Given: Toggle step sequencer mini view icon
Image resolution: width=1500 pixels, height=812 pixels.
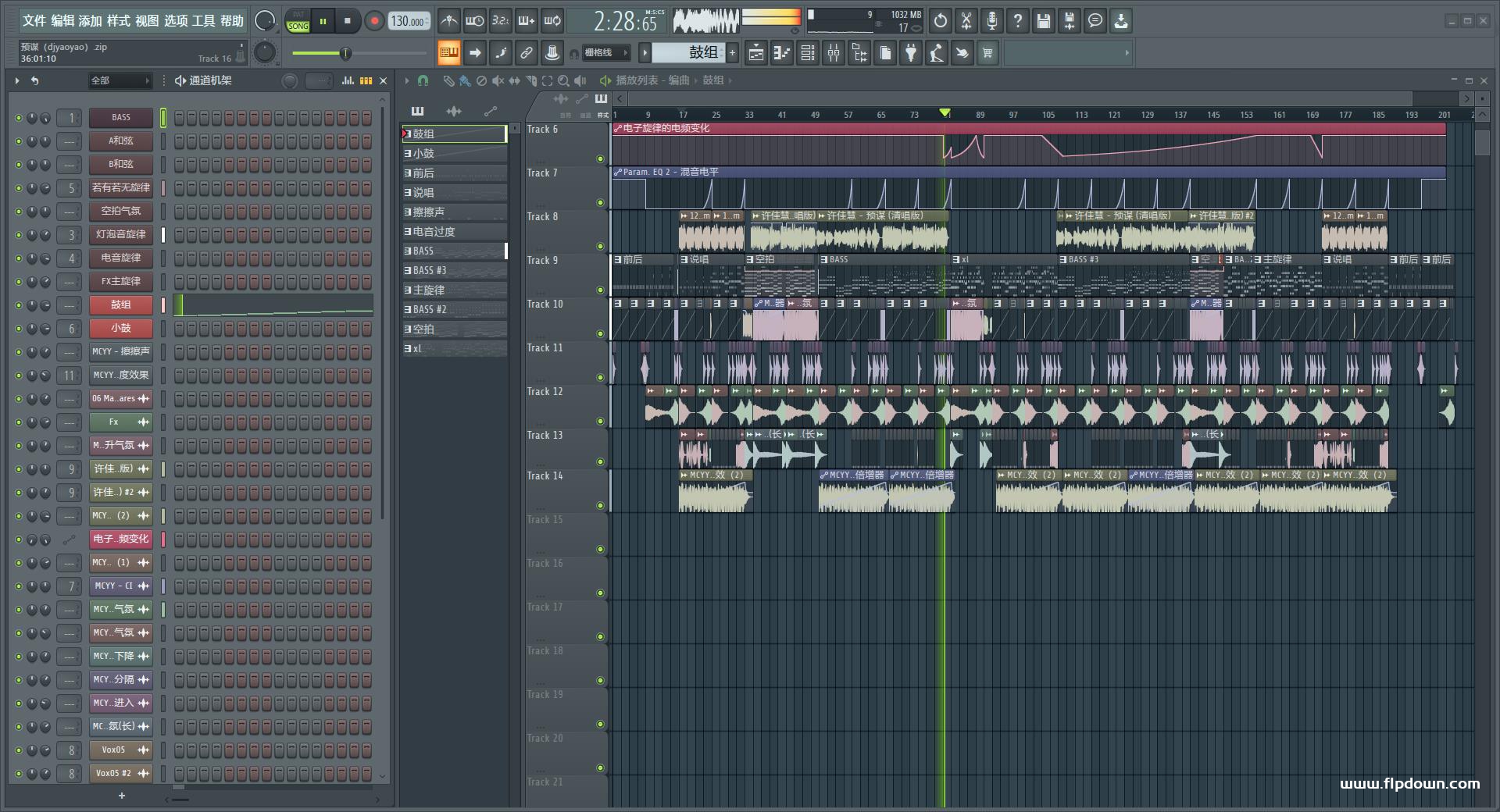Looking at the screenshot, I should 366,80.
